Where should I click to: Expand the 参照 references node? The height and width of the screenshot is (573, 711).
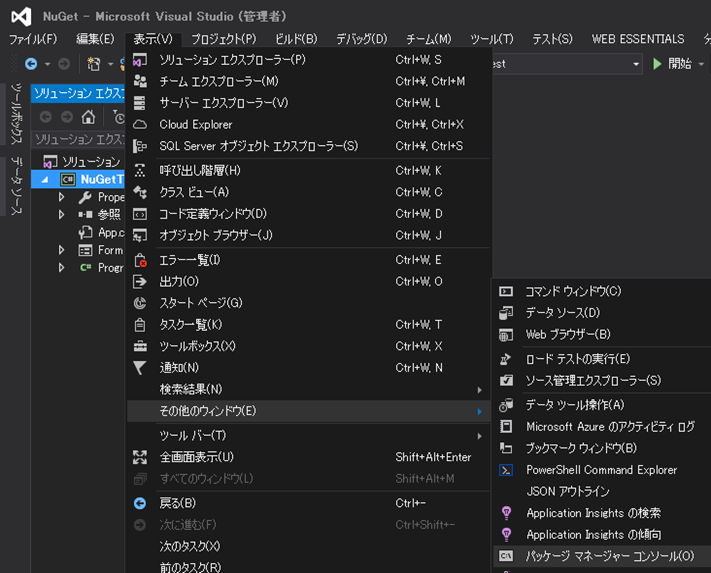(x=62, y=215)
